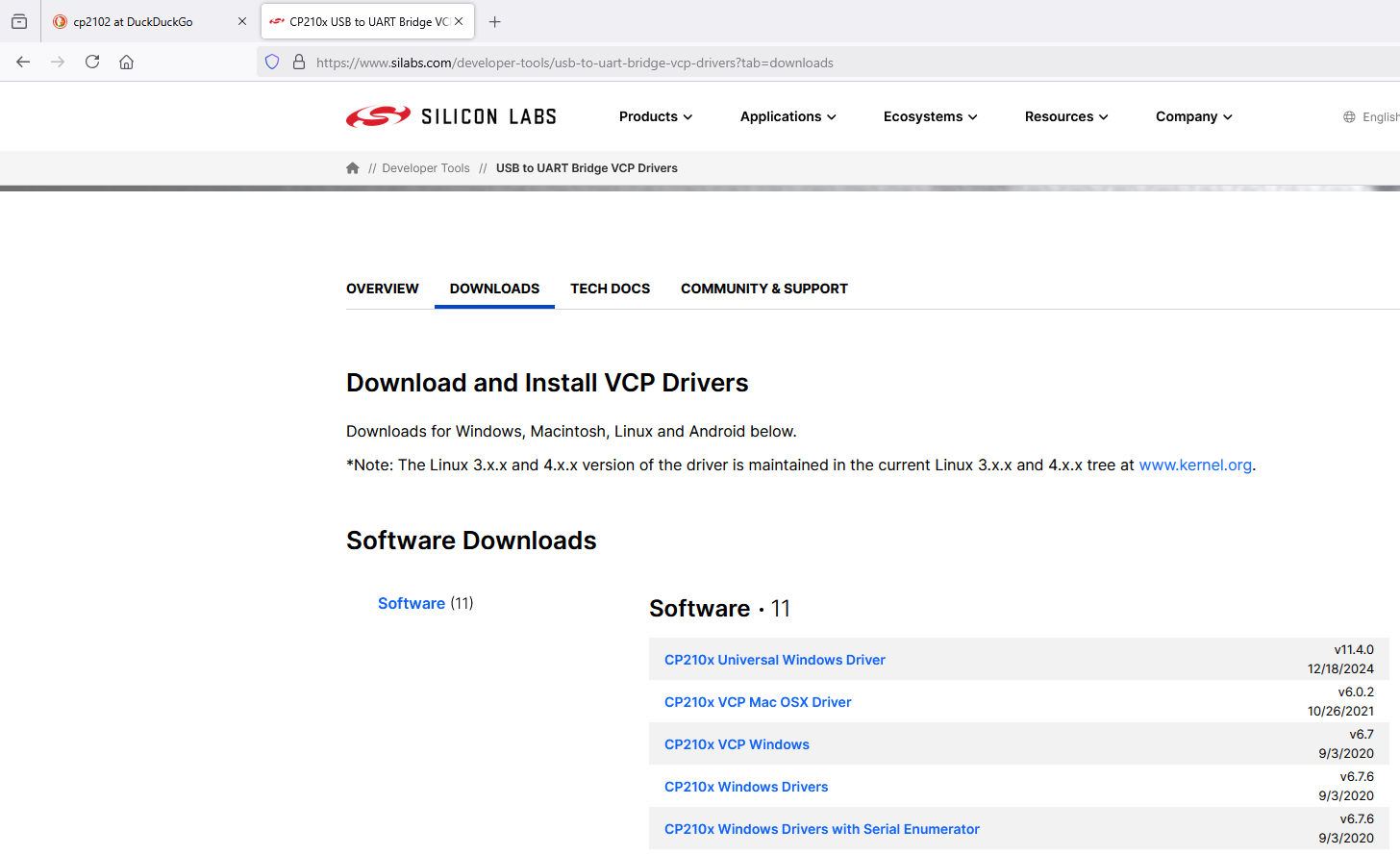Open a new browser tab
Image resolution: width=1400 pixels, height=855 pixels.
[494, 21]
